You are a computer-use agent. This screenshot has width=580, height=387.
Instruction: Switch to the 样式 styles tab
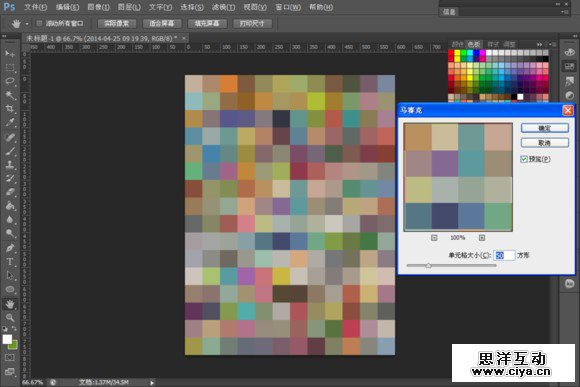493,44
